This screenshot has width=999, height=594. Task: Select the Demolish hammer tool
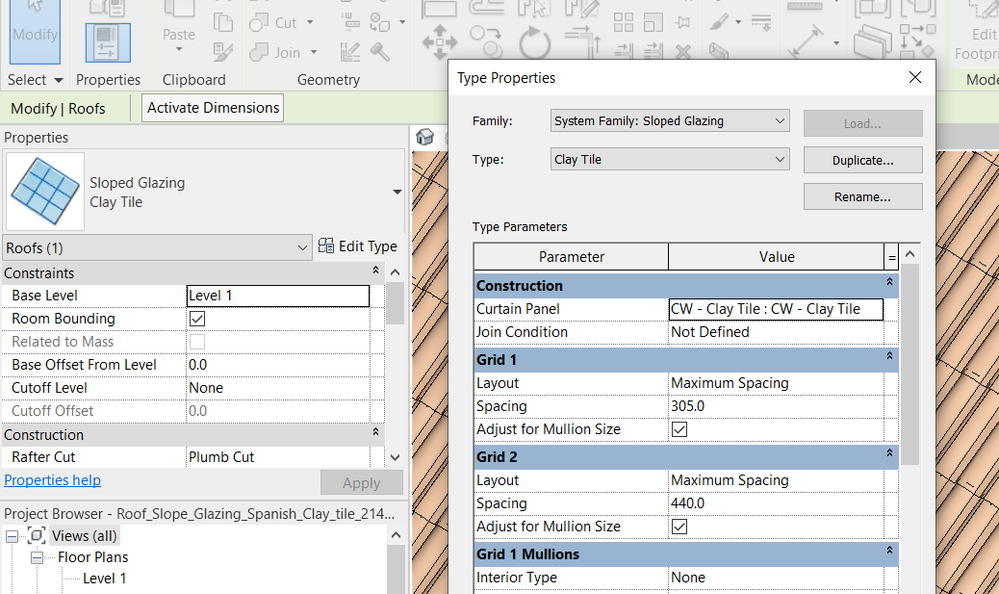click(x=380, y=52)
